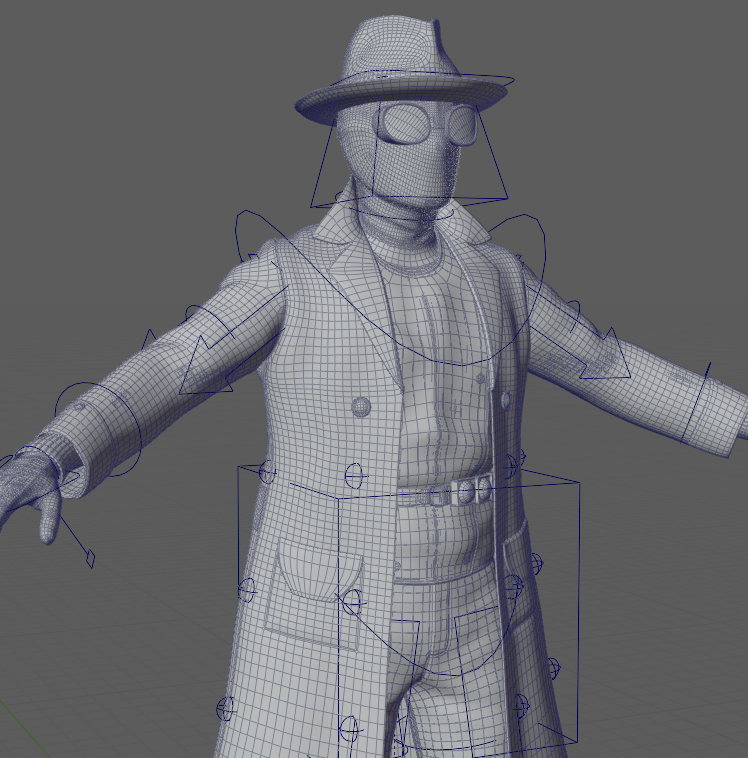Click the large coat button on the chest lapel
The height and width of the screenshot is (758, 748).
[361, 406]
